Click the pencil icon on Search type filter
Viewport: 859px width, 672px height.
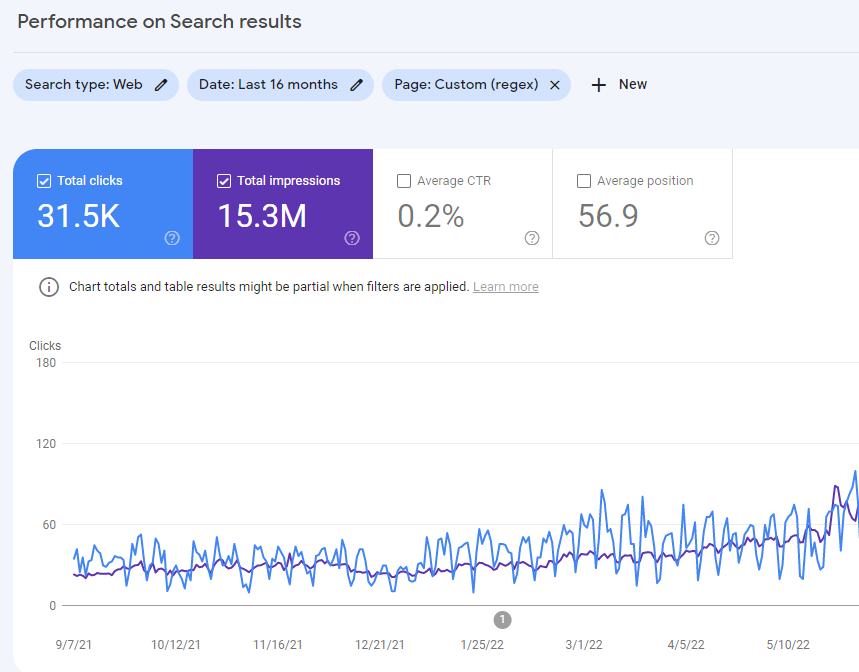coord(162,85)
